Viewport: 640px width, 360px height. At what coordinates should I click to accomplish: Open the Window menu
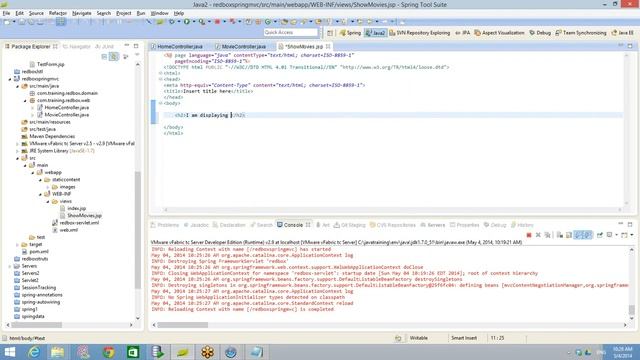point(159,13)
